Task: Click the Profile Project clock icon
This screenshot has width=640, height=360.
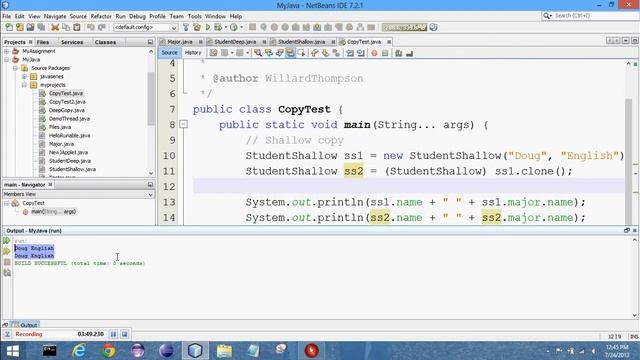Action: 233,27
